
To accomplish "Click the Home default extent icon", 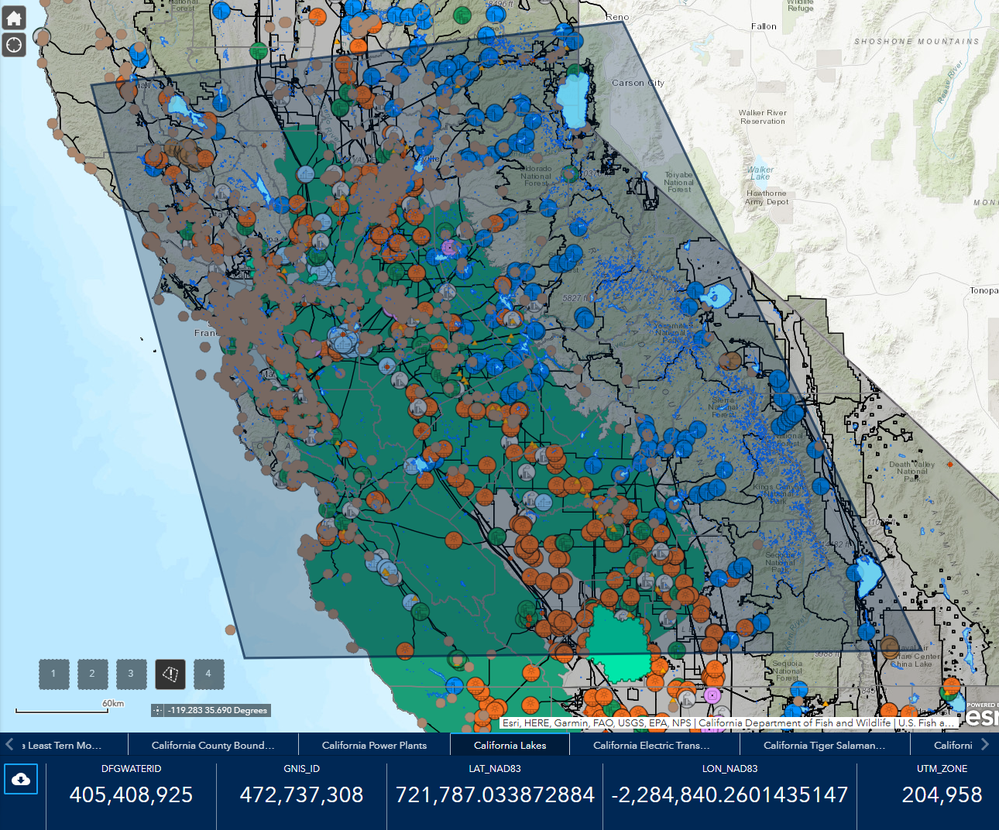I will tap(14, 17).
